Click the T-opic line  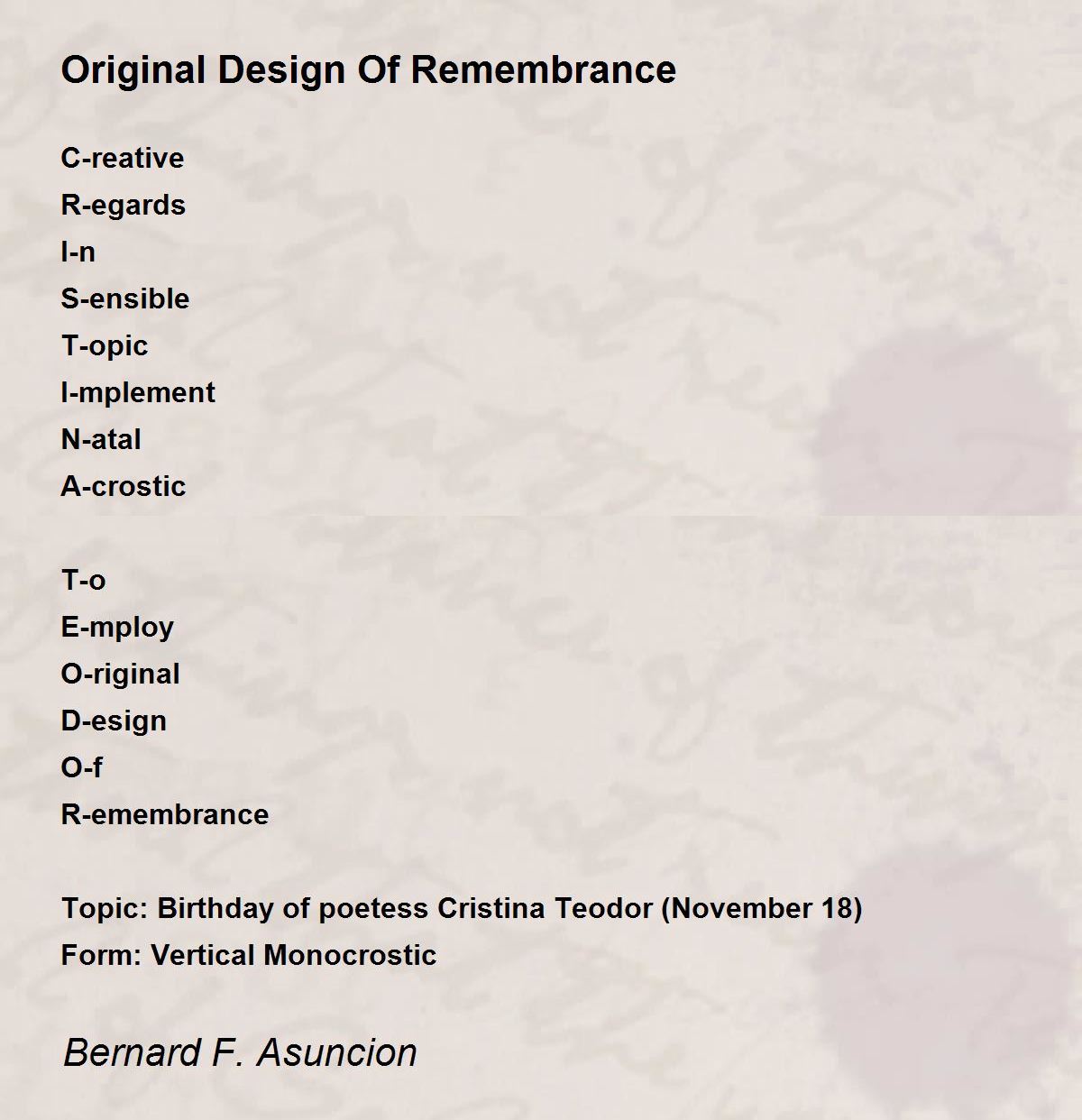tap(104, 345)
